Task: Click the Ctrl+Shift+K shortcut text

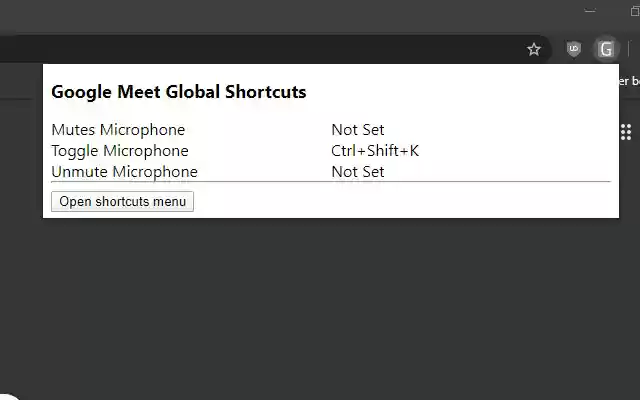Action: point(375,151)
